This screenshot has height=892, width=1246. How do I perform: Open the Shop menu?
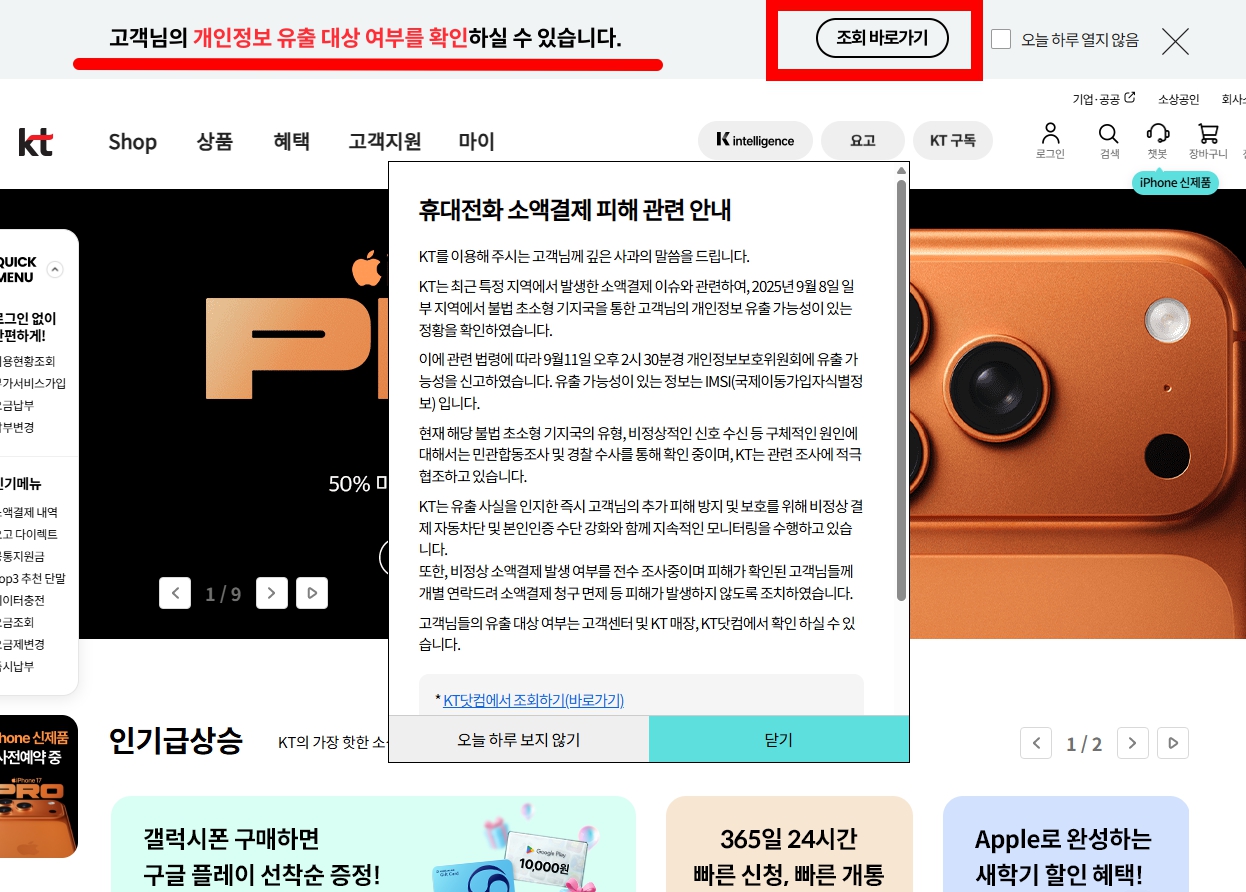click(x=133, y=142)
